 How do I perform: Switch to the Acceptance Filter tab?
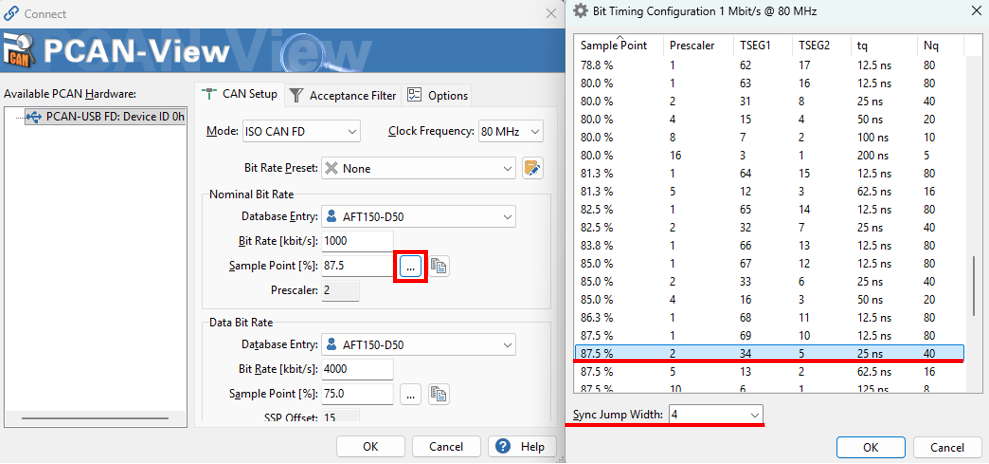(343, 96)
